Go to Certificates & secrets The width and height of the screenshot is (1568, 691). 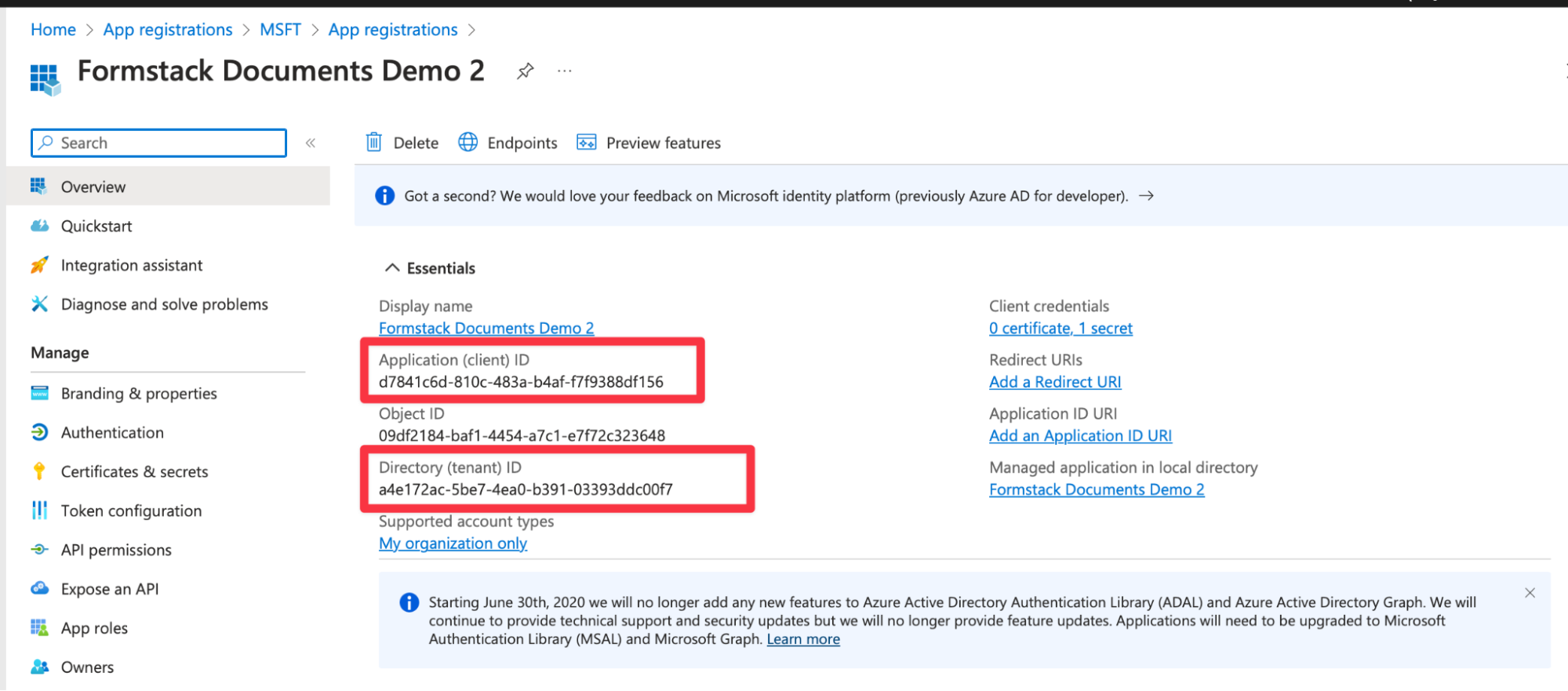coord(134,471)
